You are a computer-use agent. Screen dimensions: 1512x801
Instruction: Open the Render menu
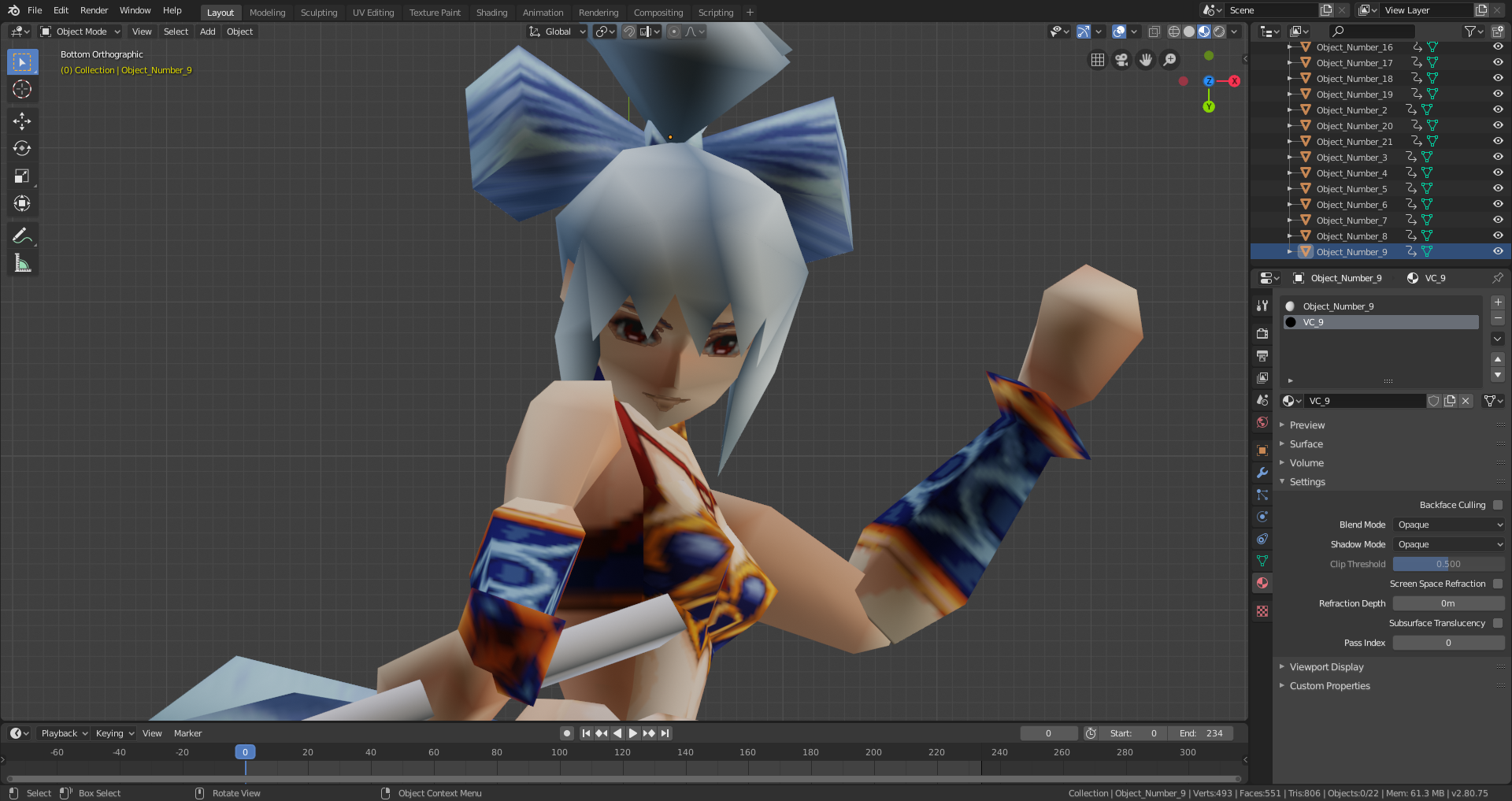click(94, 10)
